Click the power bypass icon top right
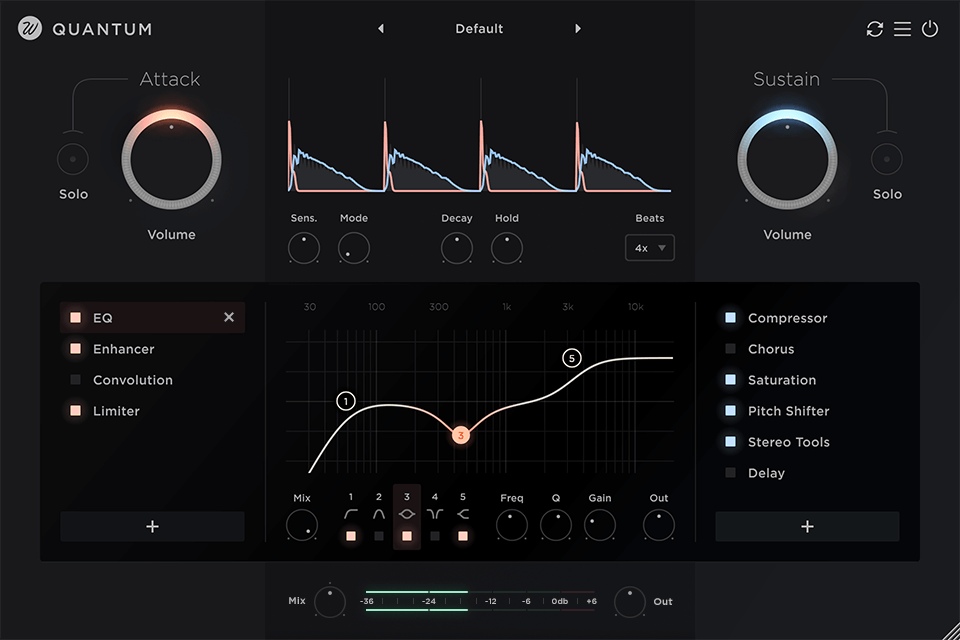Image resolution: width=960 pixels, height=640 pixels. click(930, 29)
